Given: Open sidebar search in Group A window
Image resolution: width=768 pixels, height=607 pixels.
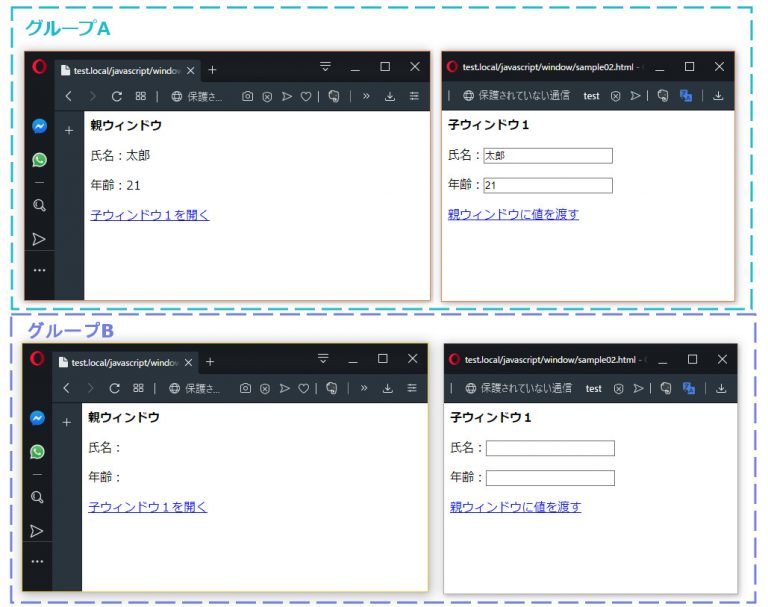Looking at the screenshot, I should [39, 205].
